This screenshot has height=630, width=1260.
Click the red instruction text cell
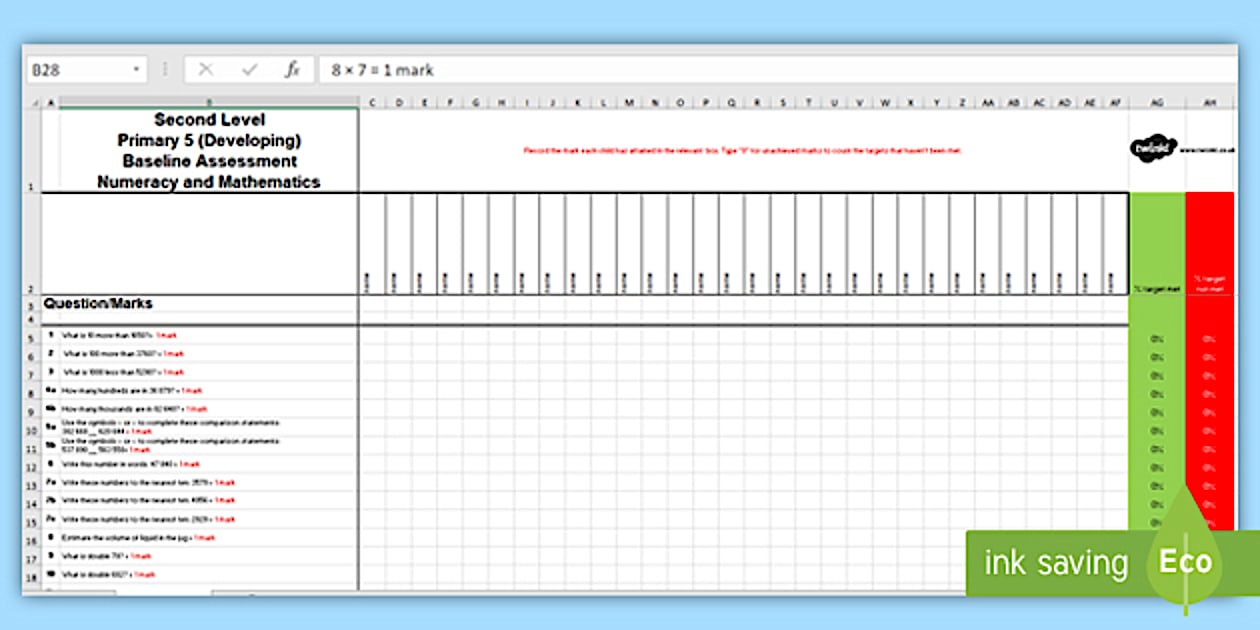coord(743,150)
